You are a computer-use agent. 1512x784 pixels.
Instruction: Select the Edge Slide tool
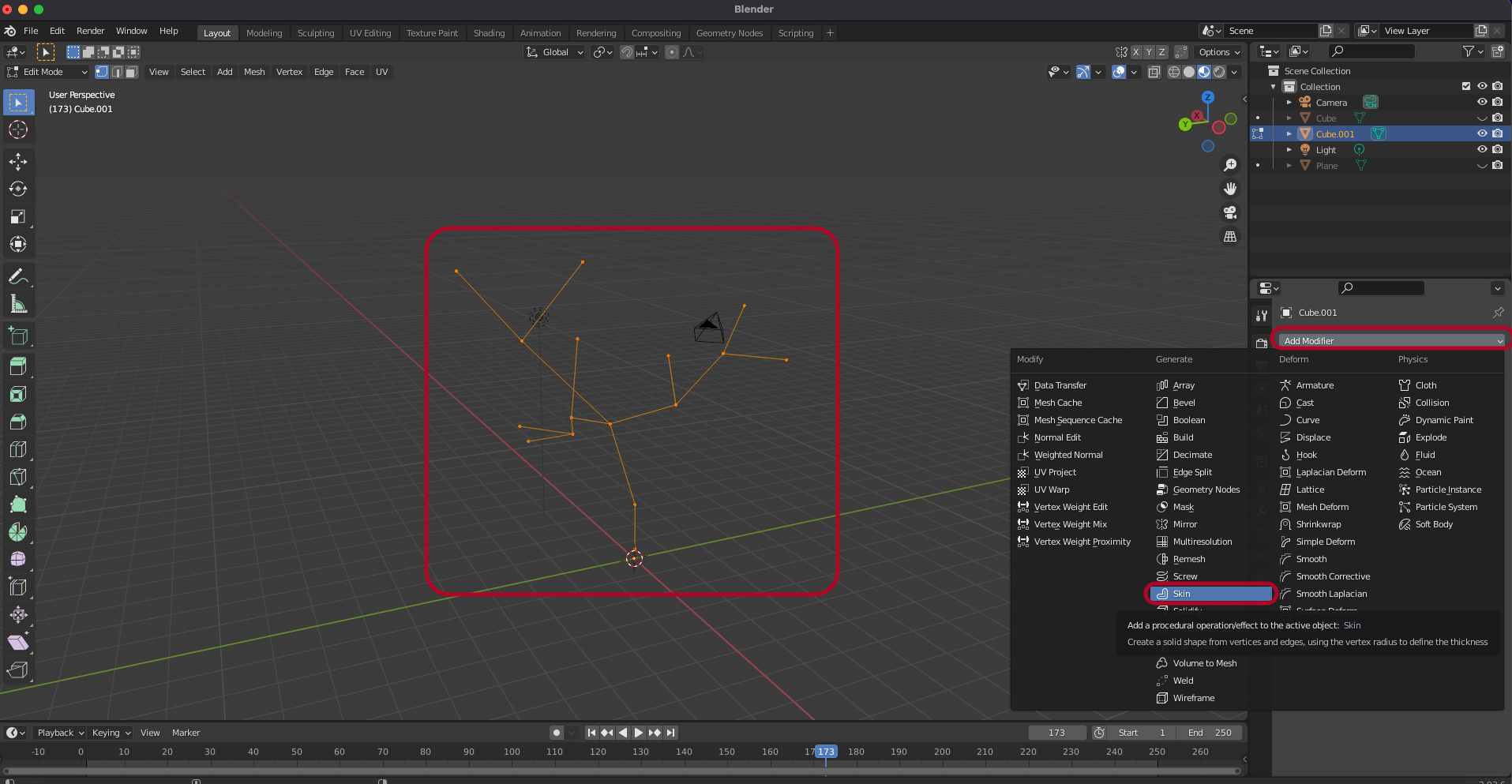pyautogui.click(x=18, y=587)
